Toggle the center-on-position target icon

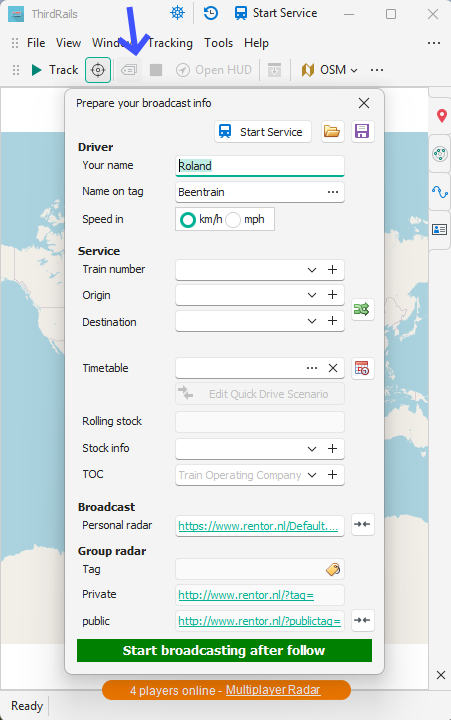[x=98, y=70]
